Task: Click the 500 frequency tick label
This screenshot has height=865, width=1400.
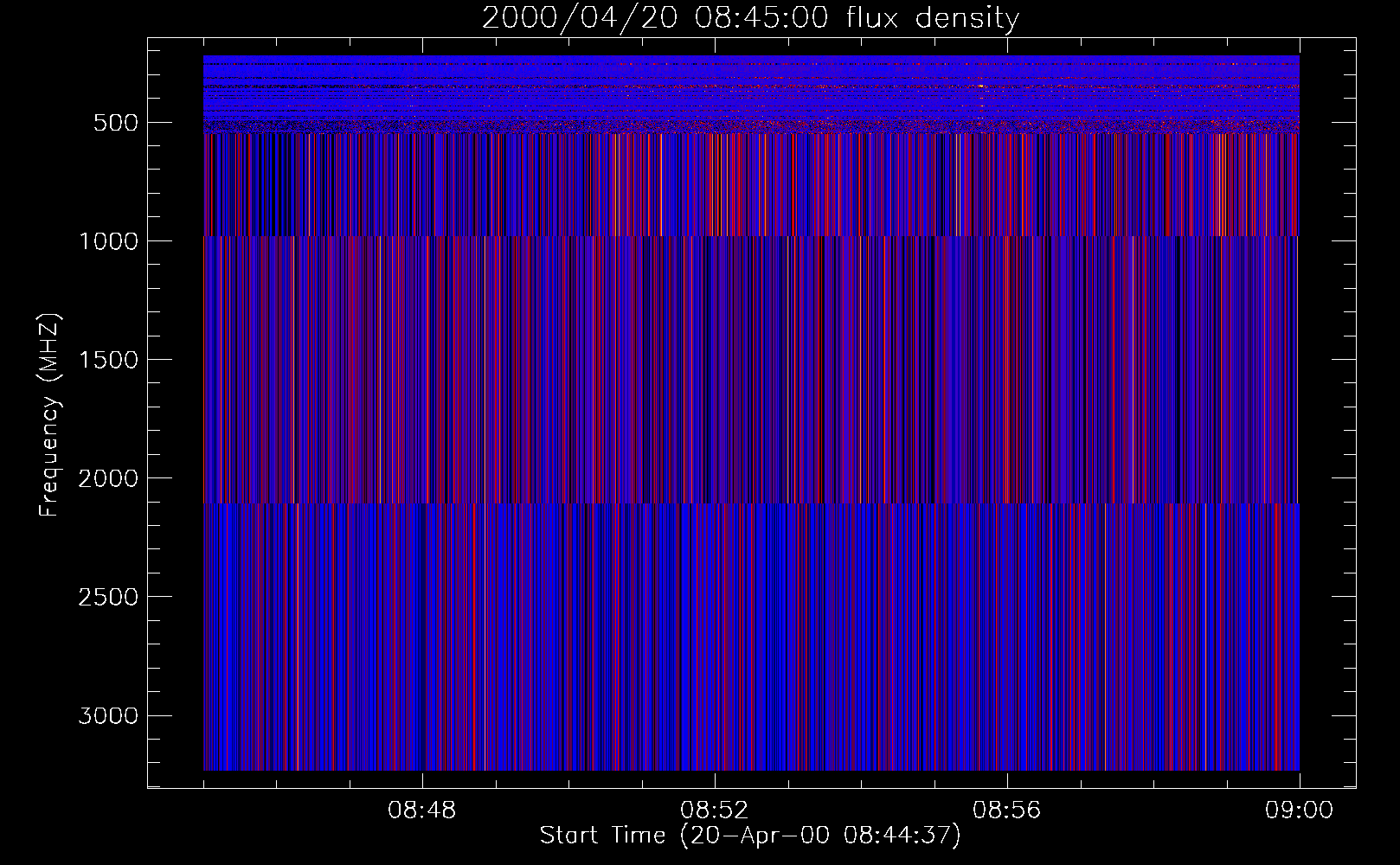Action: (x=116, y=123)
